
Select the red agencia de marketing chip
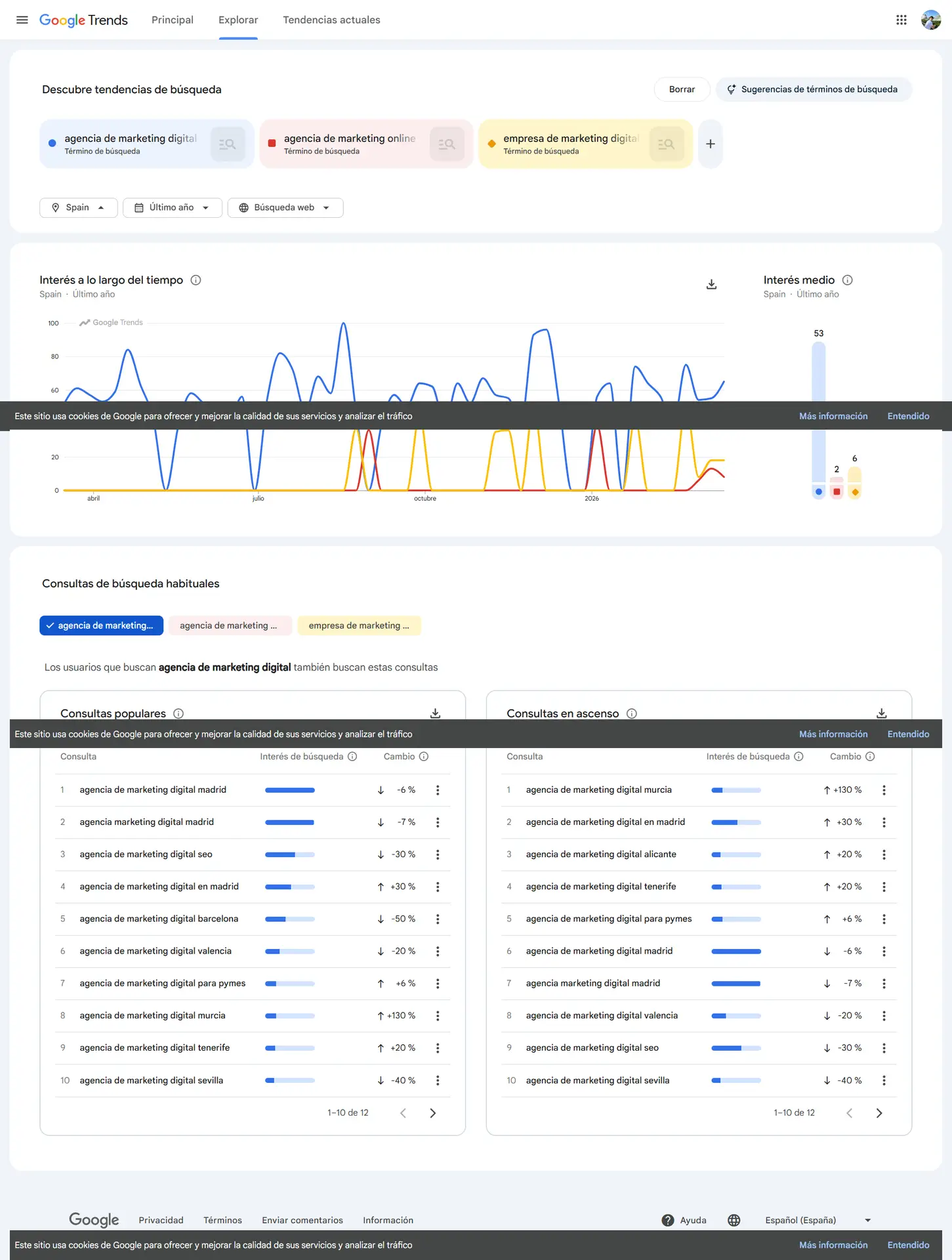(228, 625)
